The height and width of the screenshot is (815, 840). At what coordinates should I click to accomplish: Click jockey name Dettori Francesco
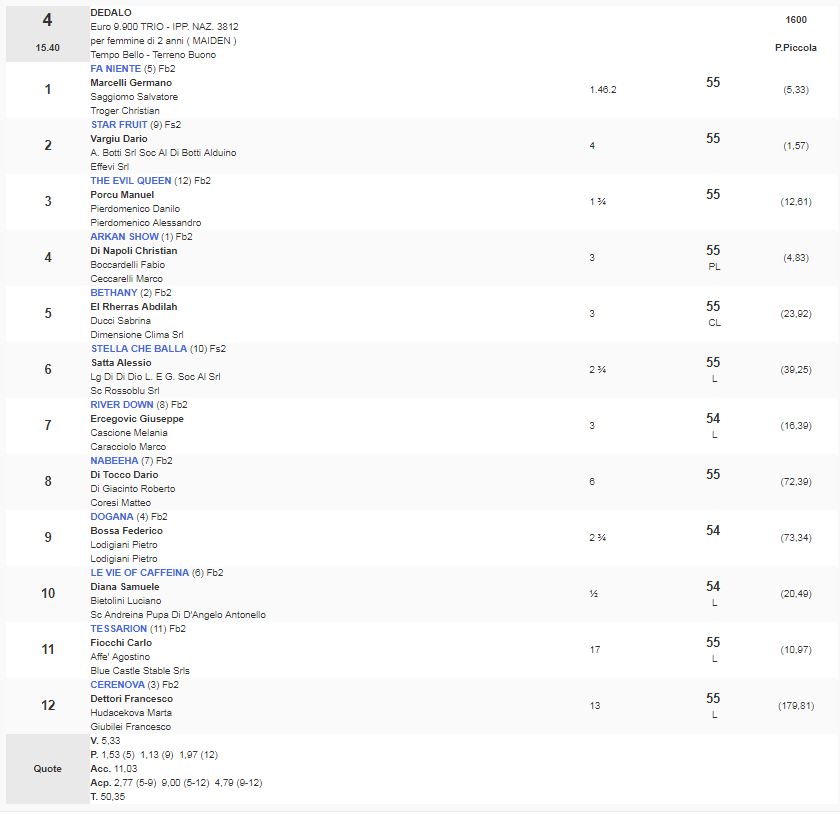coord(131,699)
